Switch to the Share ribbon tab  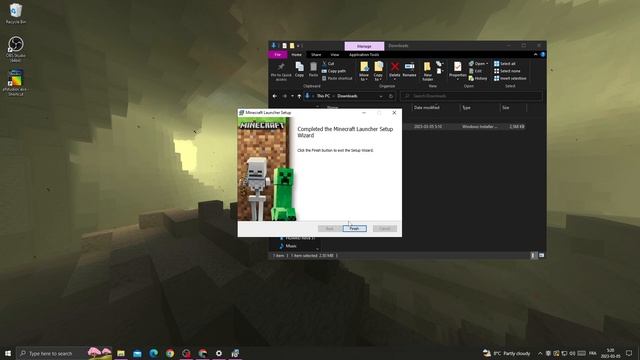coord(316,55)
